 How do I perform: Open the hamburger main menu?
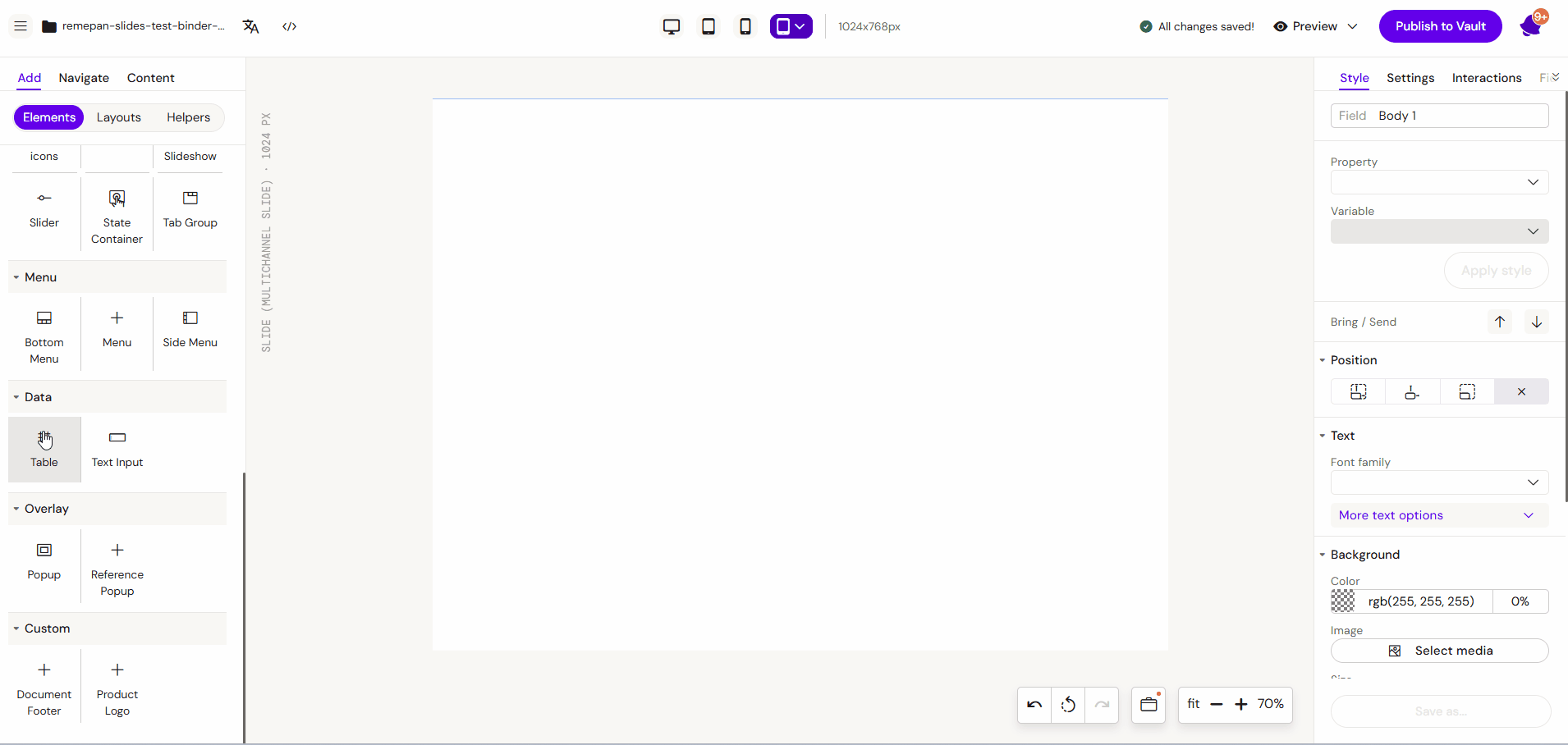pos(21,26)
